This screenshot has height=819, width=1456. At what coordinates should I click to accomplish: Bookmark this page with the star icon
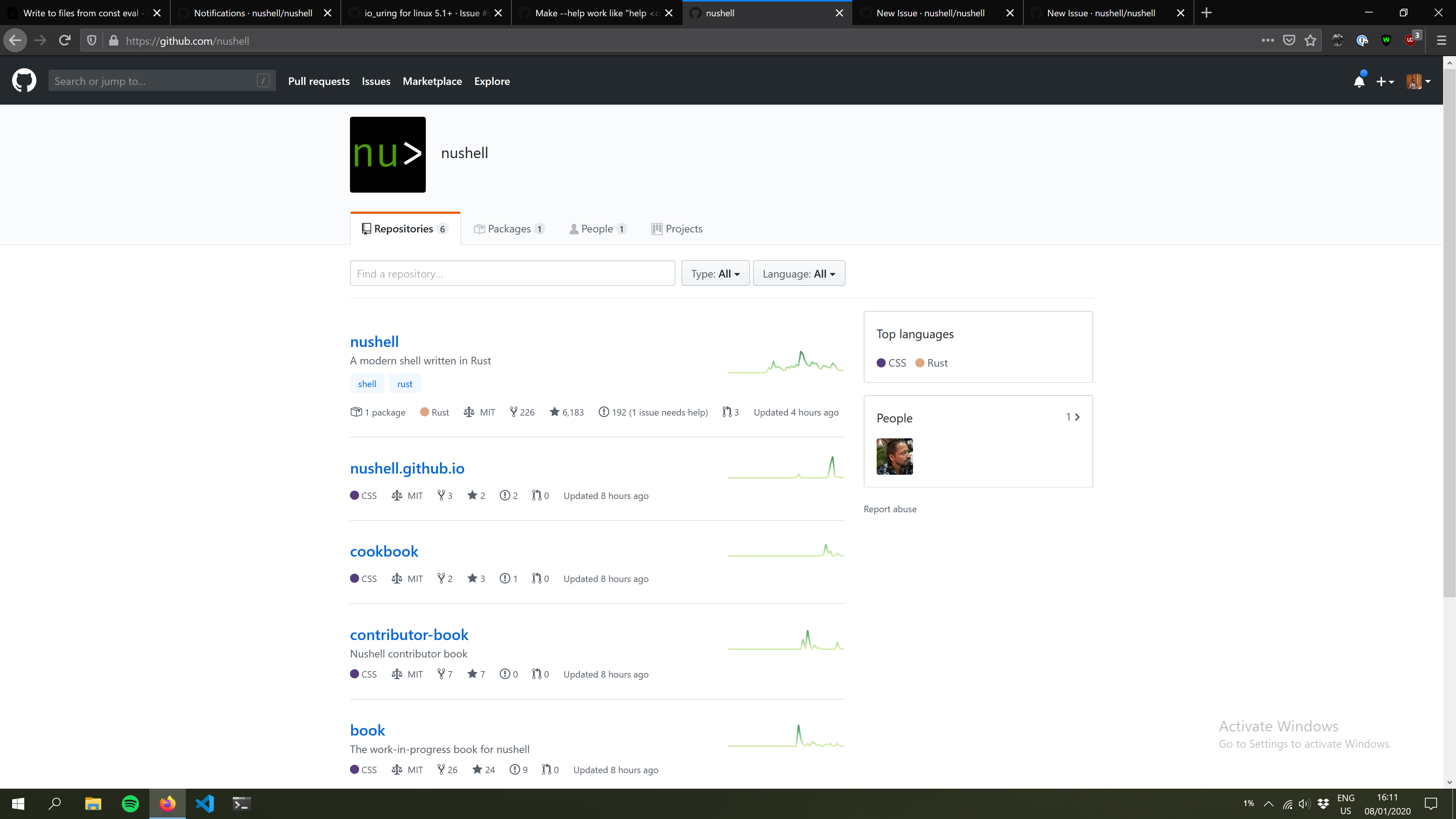coord(1310,40)
